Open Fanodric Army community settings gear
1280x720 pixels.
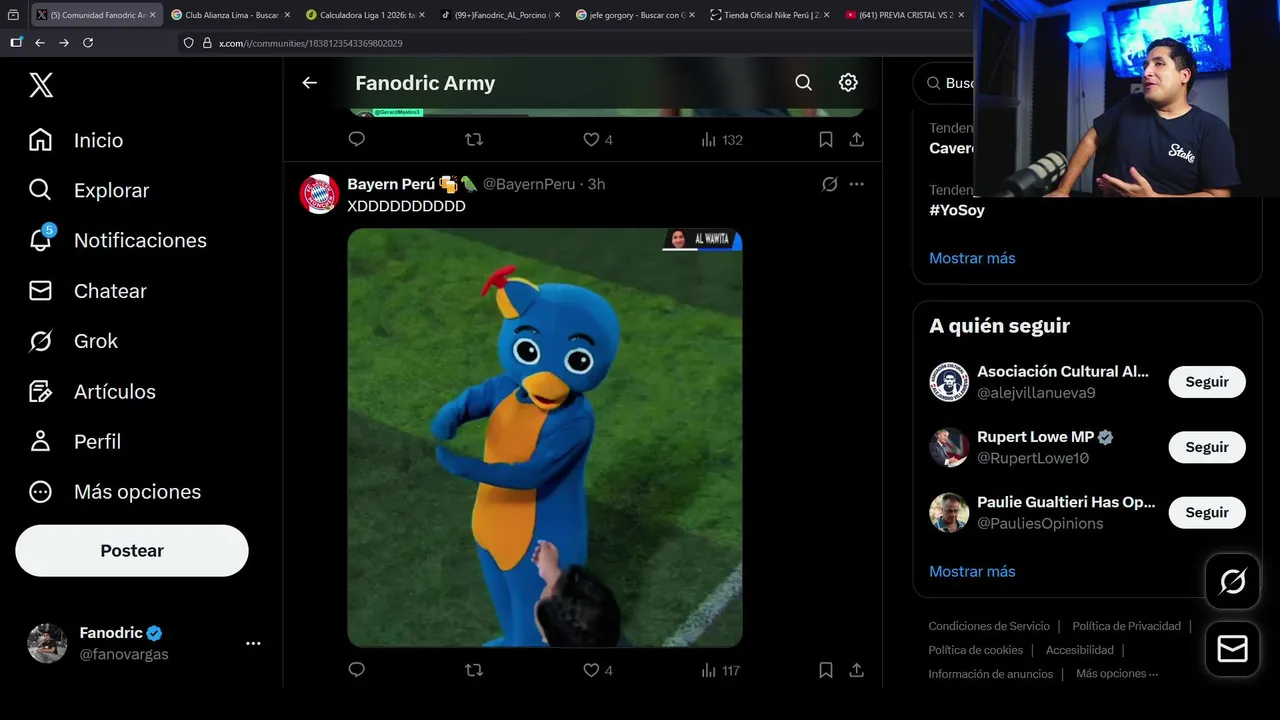848,83
